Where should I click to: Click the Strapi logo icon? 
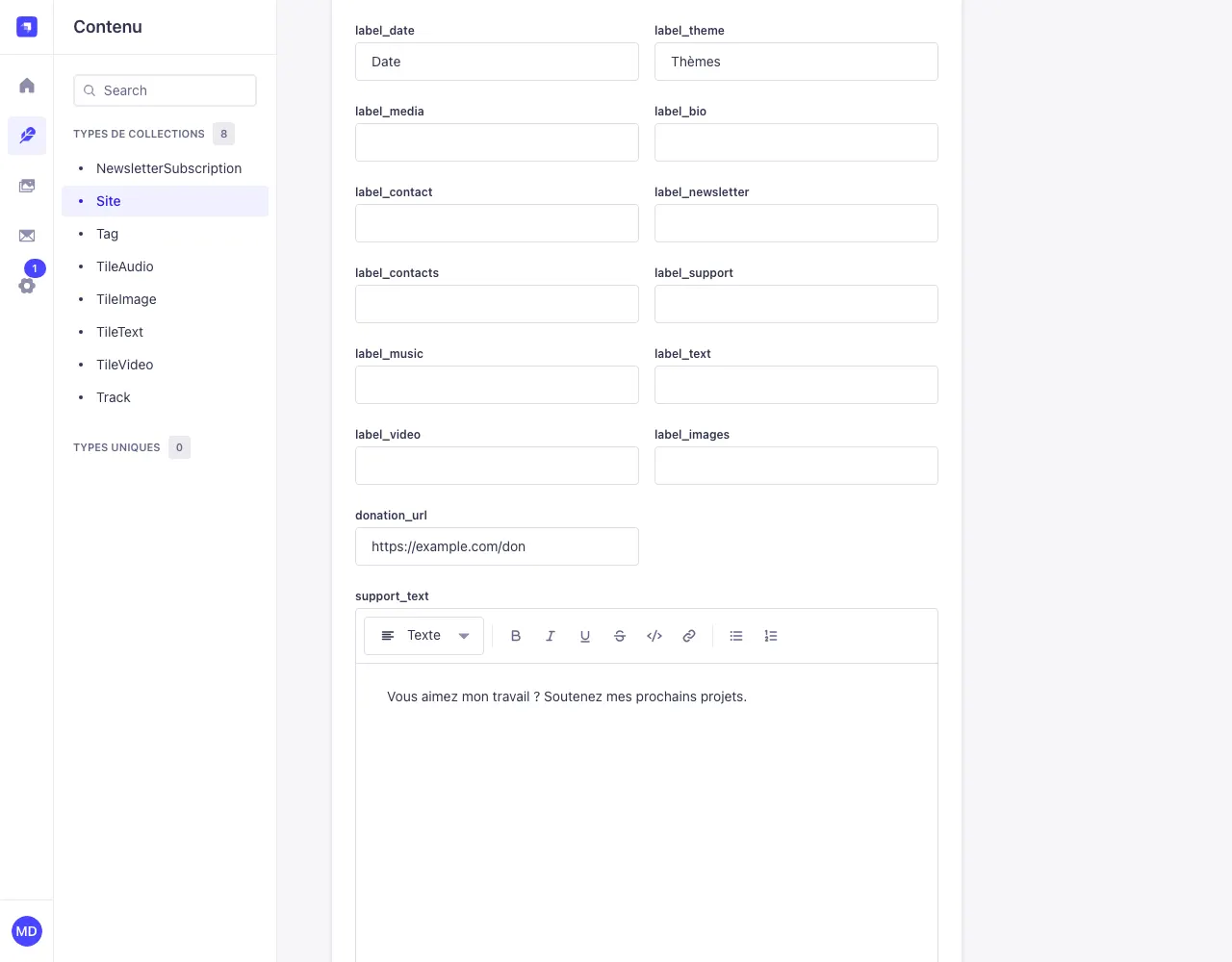point(27,27)
